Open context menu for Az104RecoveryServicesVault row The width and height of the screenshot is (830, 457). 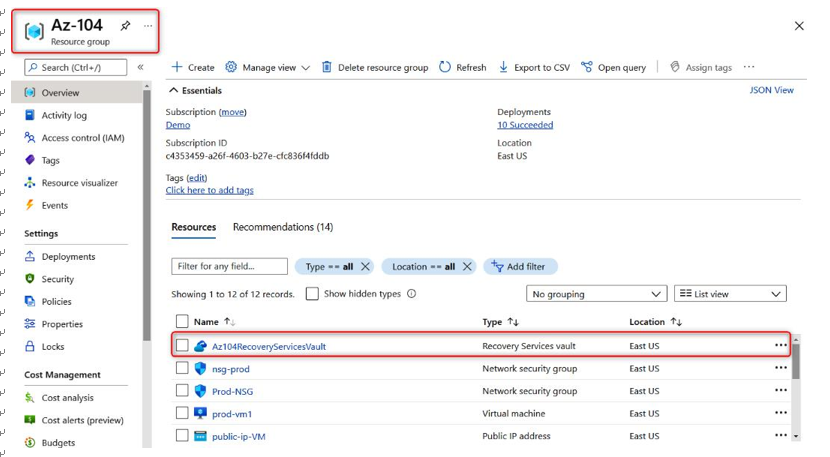[780, 345]
